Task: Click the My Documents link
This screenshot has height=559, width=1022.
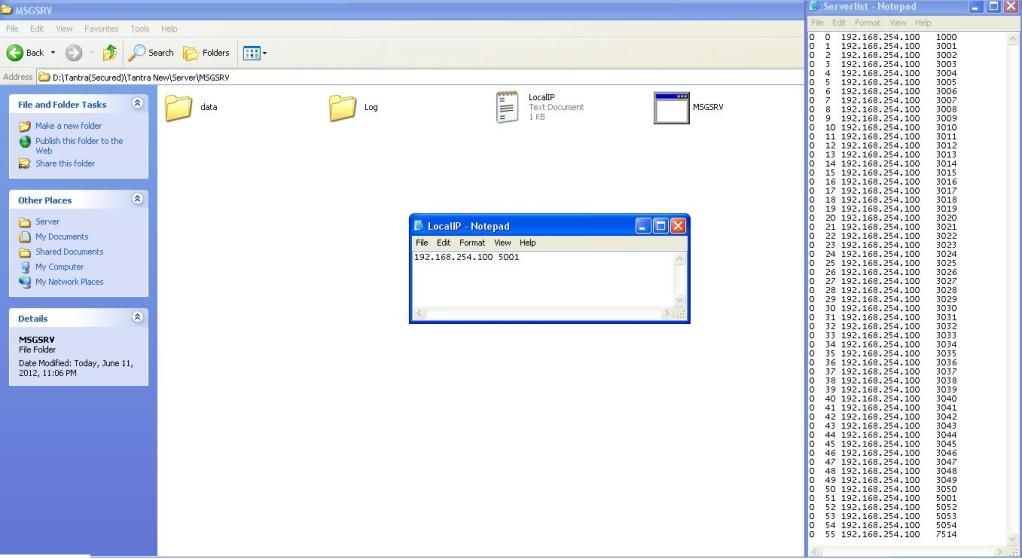Action: (x=62, y=237)
